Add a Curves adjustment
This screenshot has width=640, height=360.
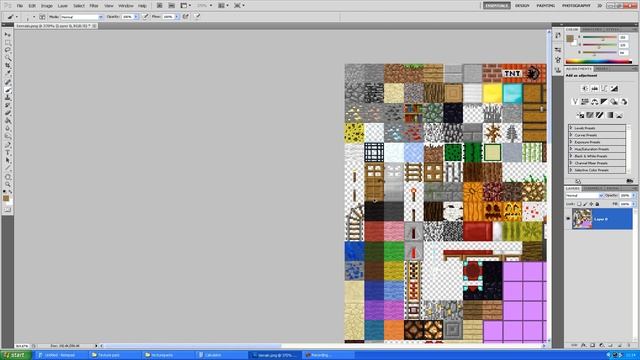pyautogui.click(x=604, y=89)
